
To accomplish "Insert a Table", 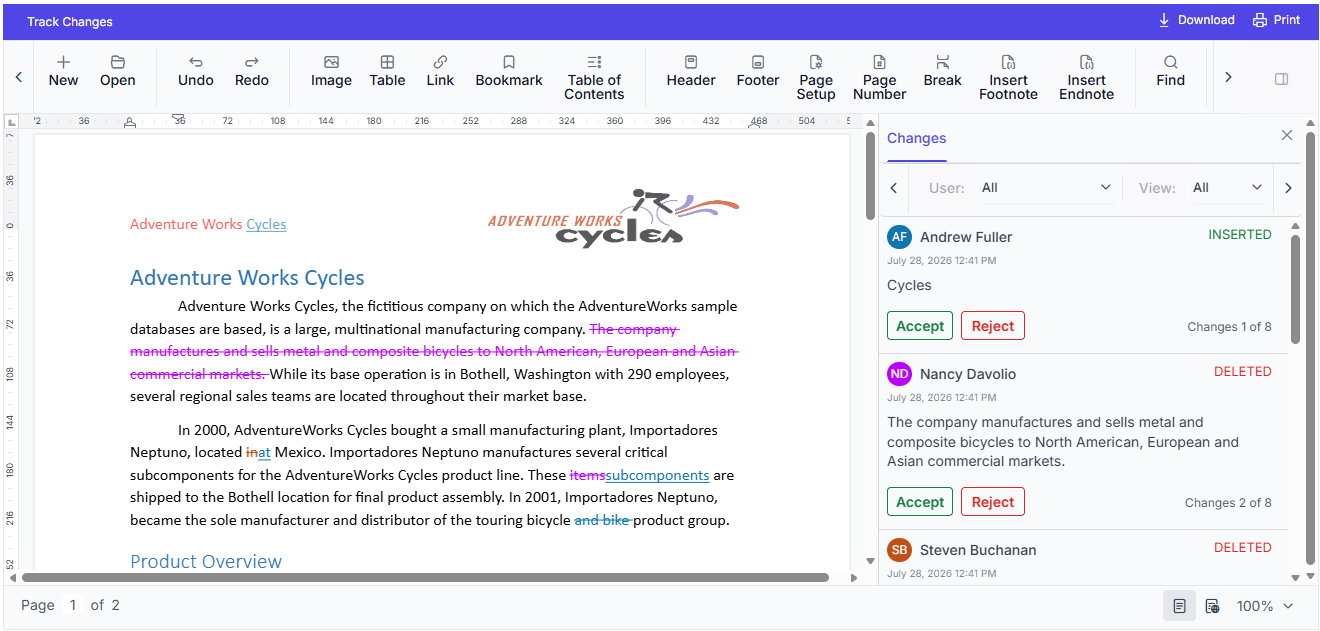I will click(387, 72).
